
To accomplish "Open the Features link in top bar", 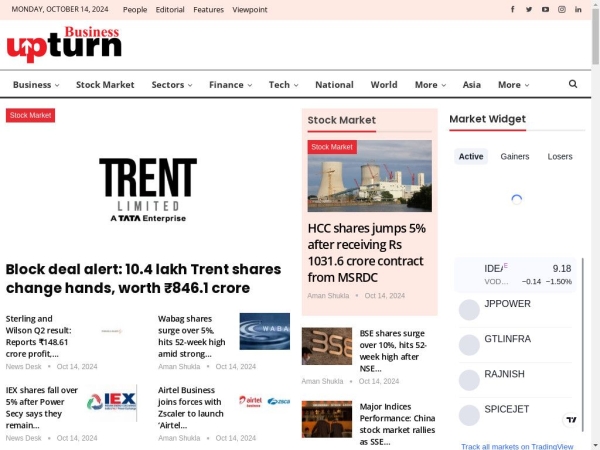I will tap(208, 10).
